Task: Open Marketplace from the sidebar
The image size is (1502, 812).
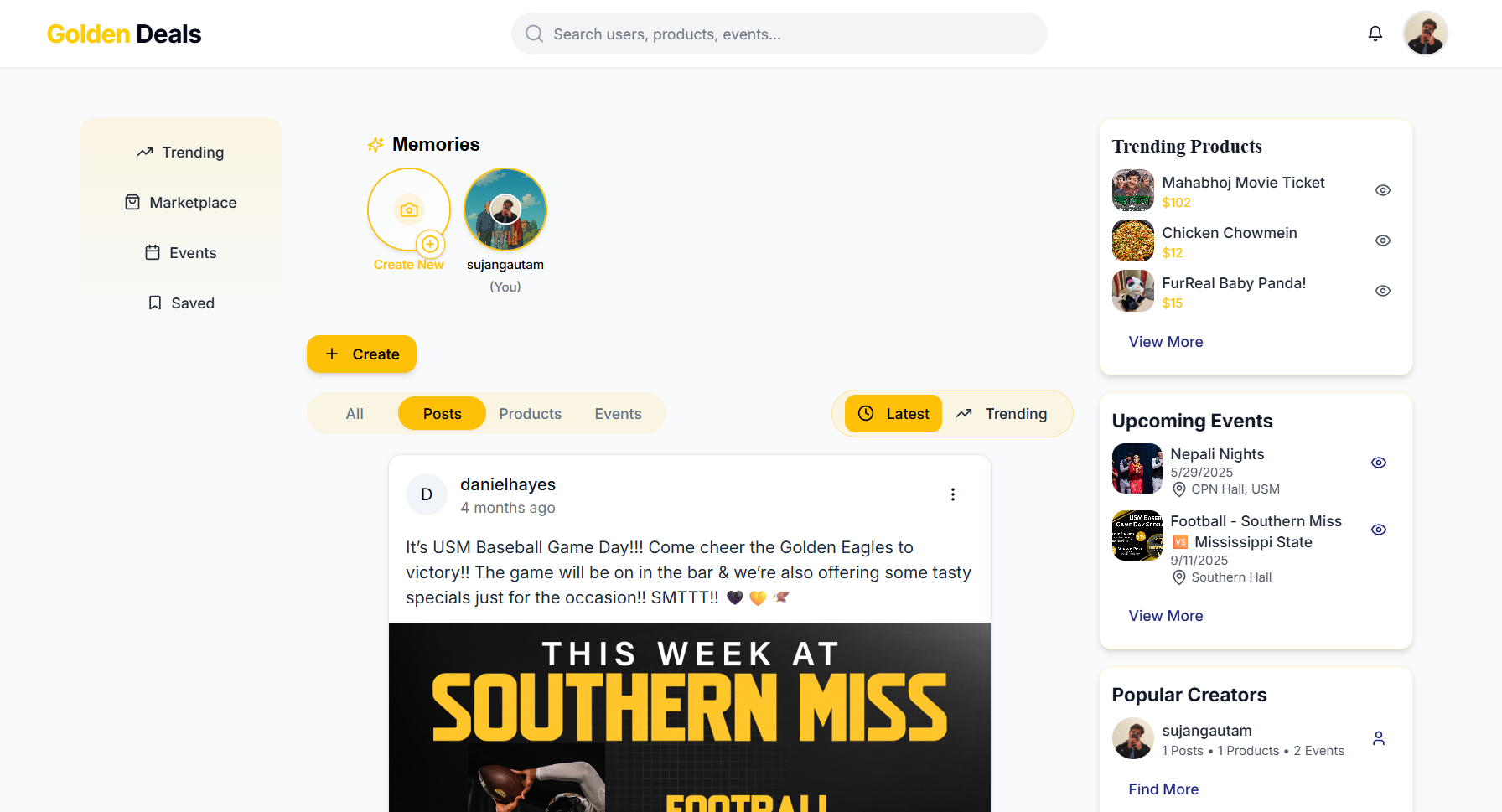Action: point(181,203)
